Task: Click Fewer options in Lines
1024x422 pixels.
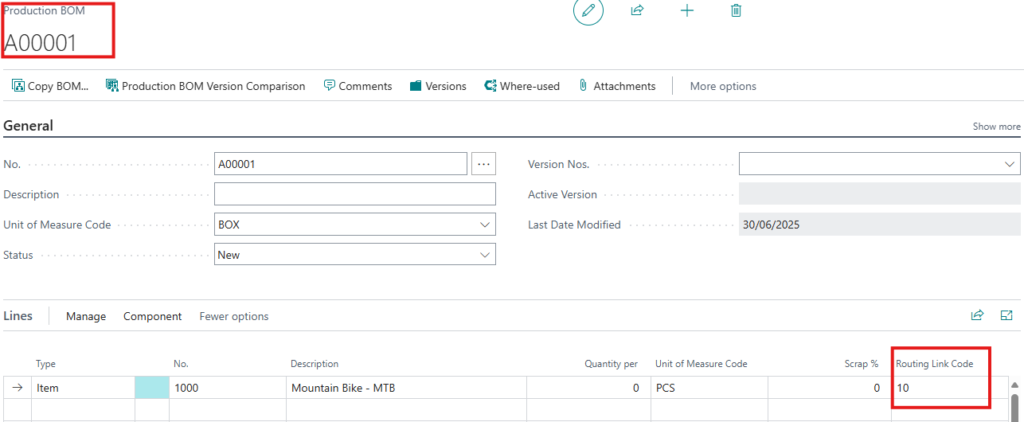Action: coord(234,316)
